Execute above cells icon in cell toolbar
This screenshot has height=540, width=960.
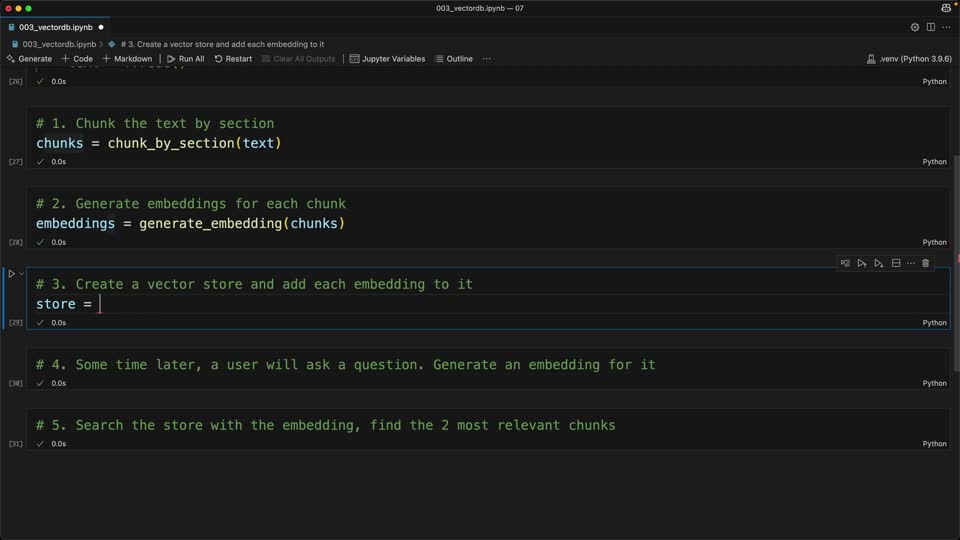click(862, 263)
